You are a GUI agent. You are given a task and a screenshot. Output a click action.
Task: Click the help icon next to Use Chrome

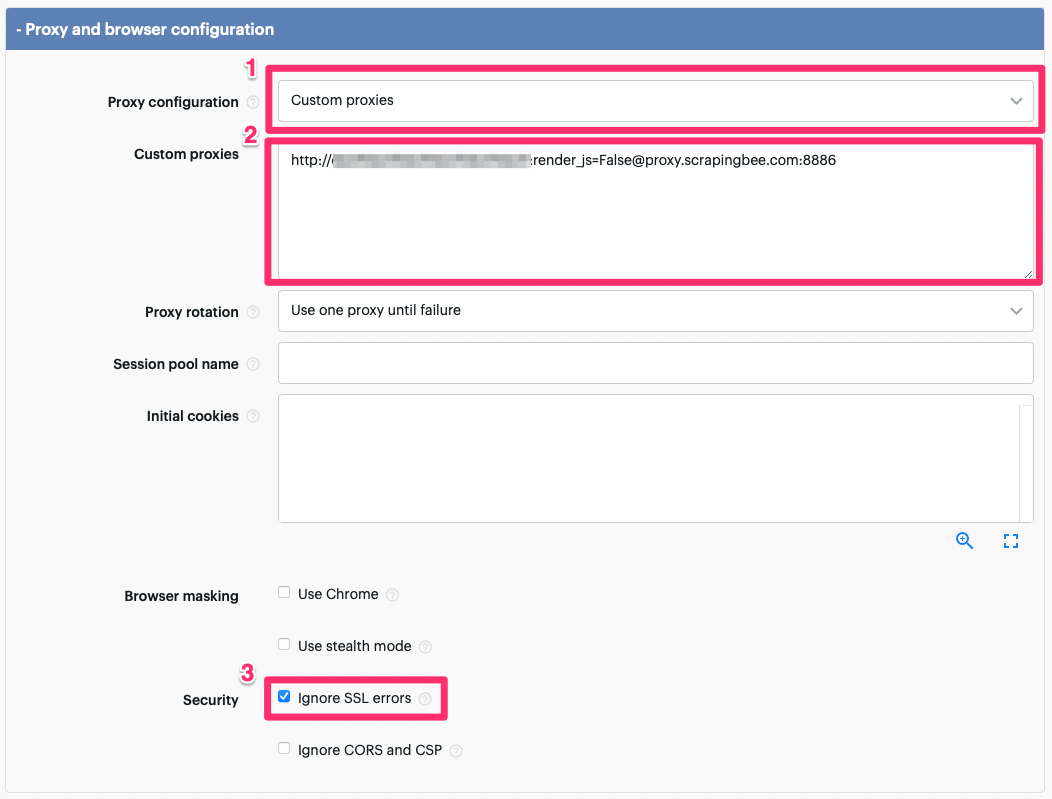(392, 595)
